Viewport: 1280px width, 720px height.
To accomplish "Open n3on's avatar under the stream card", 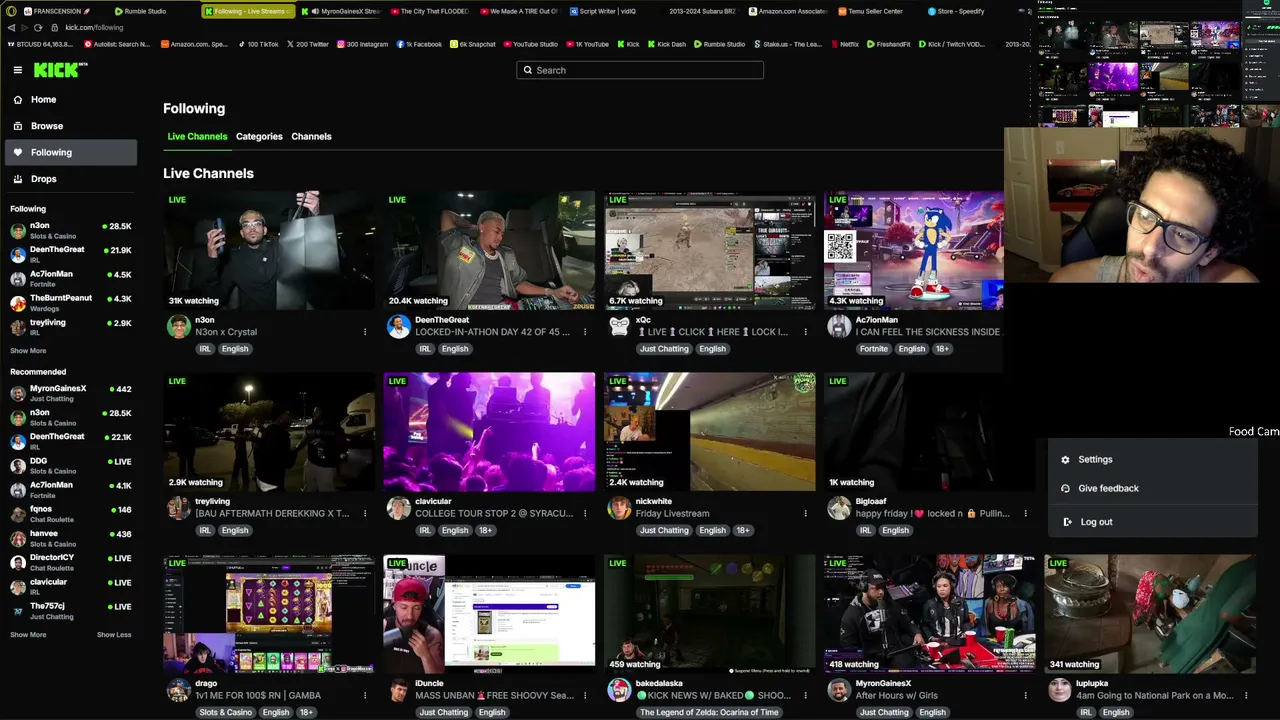I will (179, 327).
